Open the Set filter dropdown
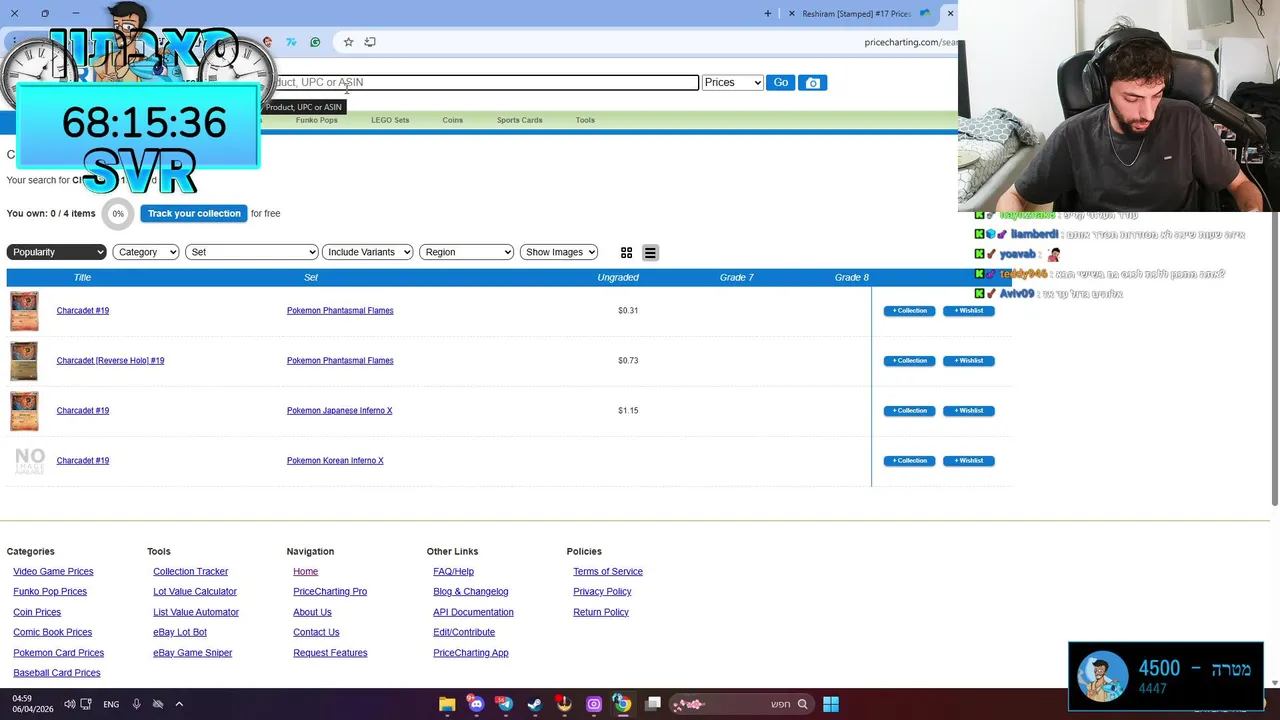Viewport: 1280px width, 720px height. coord(251,252)
